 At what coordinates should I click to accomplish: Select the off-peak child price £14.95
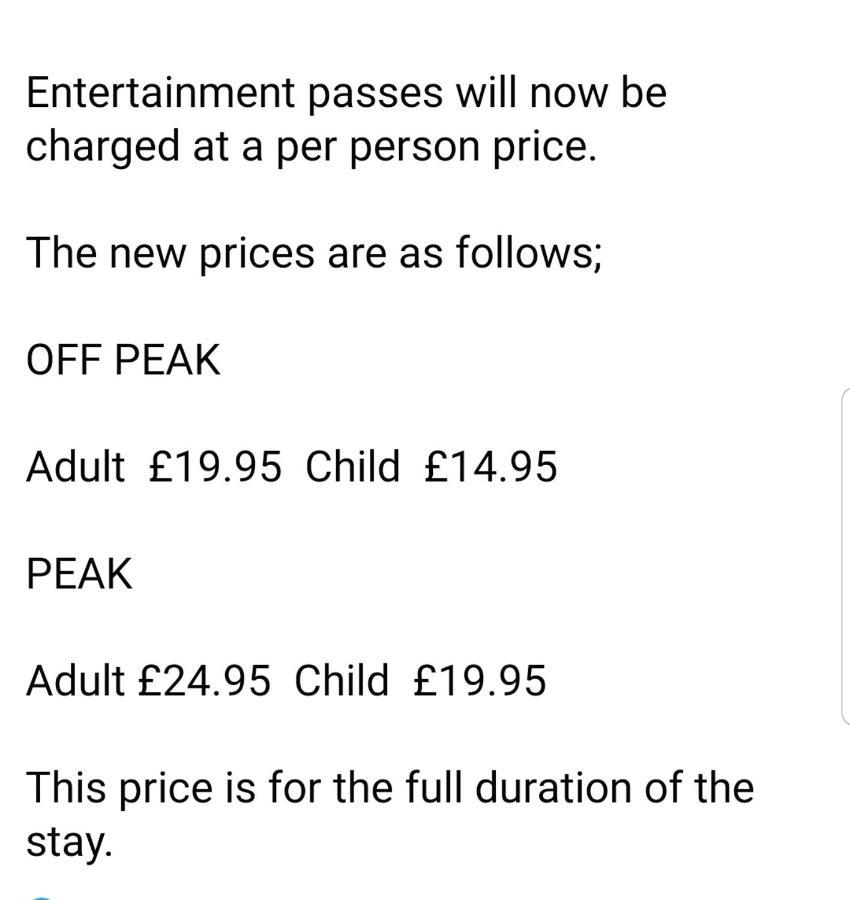click(491, 467)
